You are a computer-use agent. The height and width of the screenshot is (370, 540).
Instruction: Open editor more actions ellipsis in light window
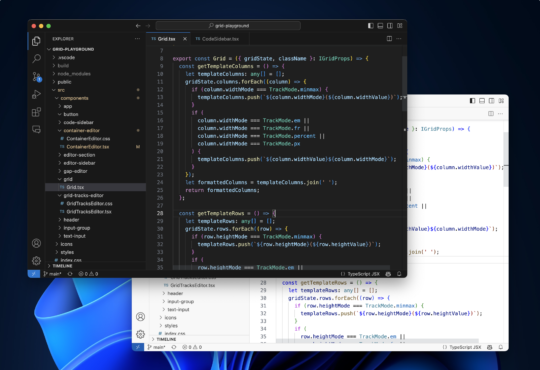[x=500, y=113]
